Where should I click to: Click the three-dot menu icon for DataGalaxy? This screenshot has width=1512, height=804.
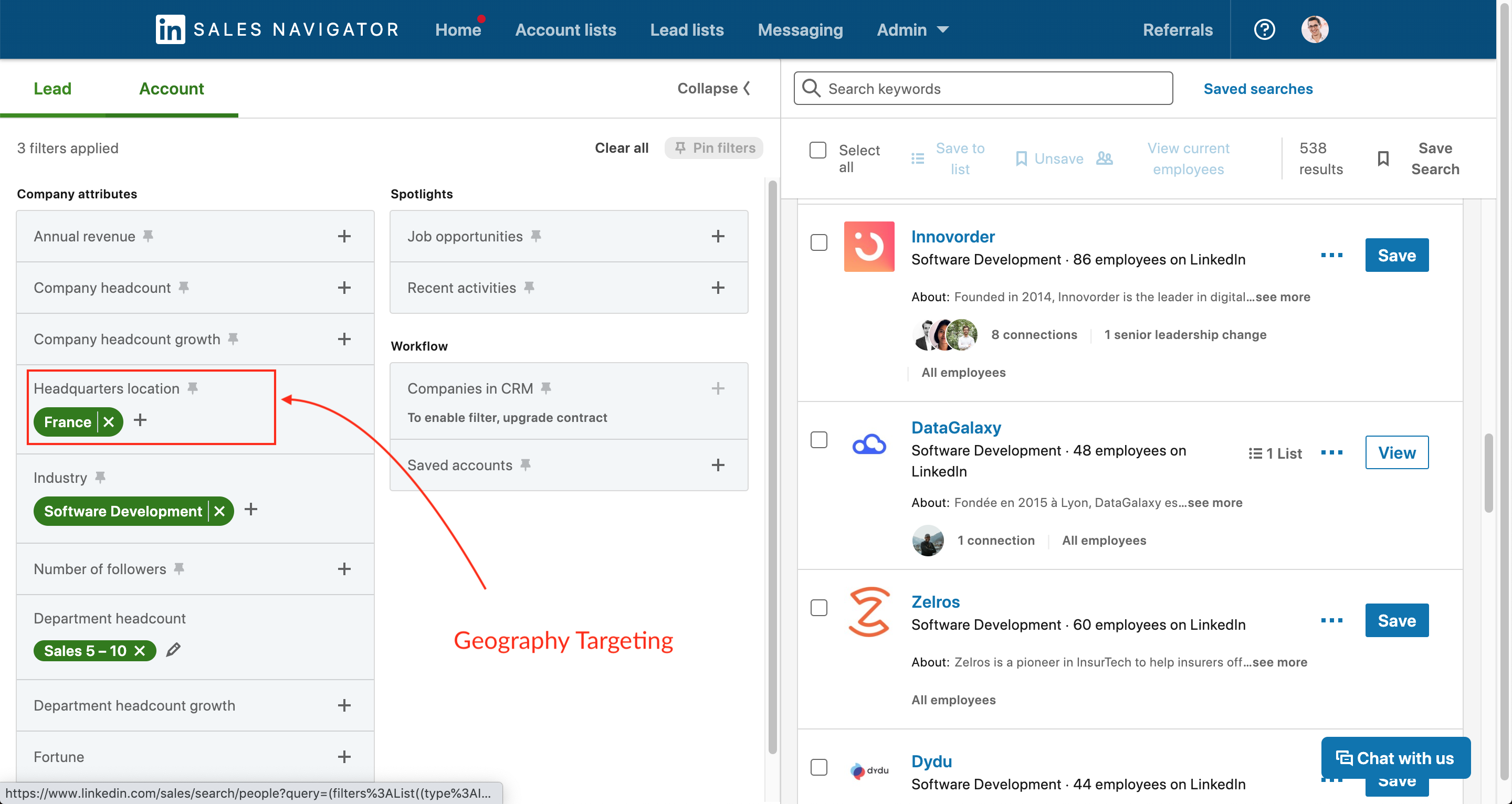click(1331, 452)
